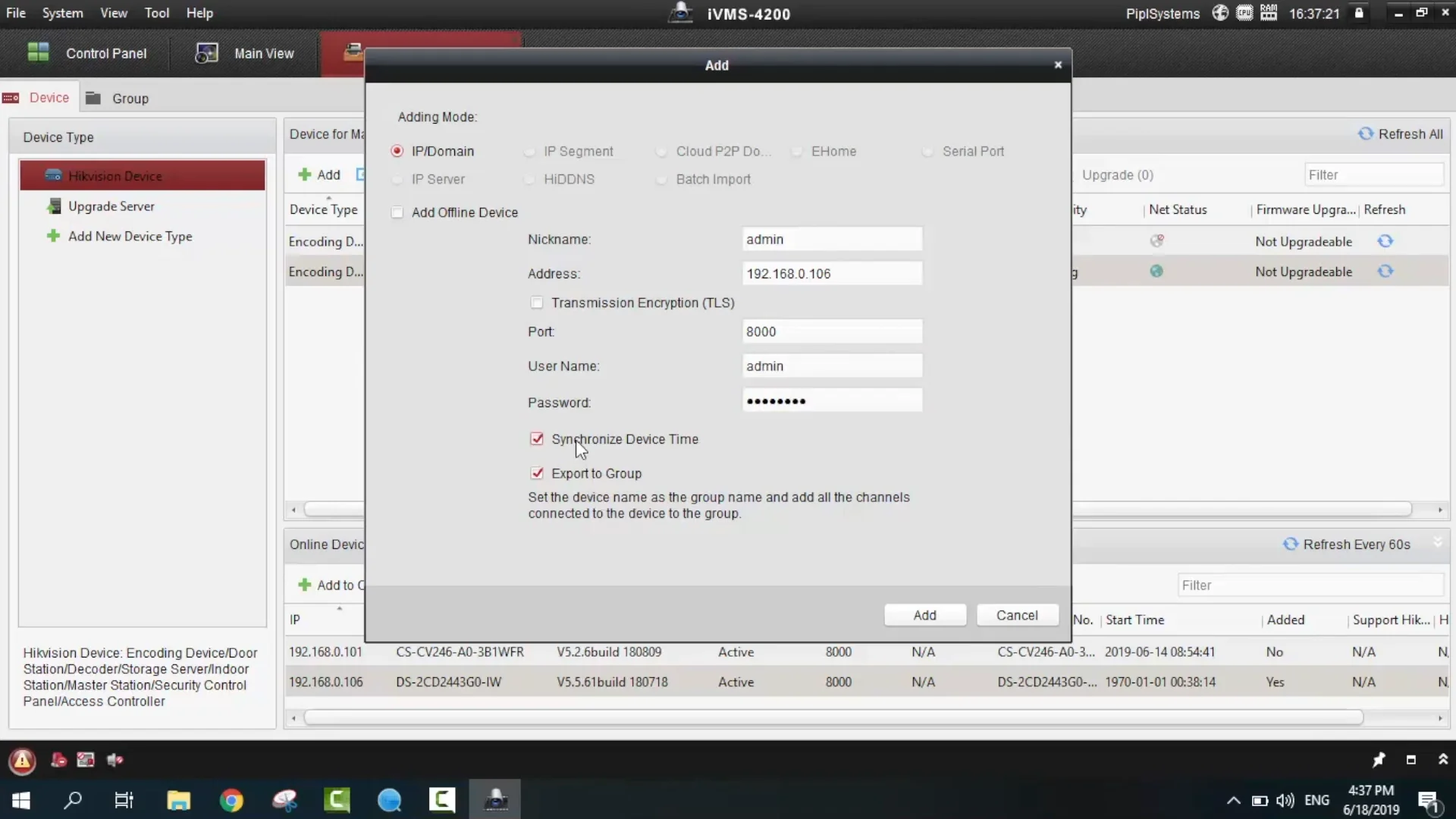Click the Nickname input field
Screen dimensions: 1456x819
[832, 240]
